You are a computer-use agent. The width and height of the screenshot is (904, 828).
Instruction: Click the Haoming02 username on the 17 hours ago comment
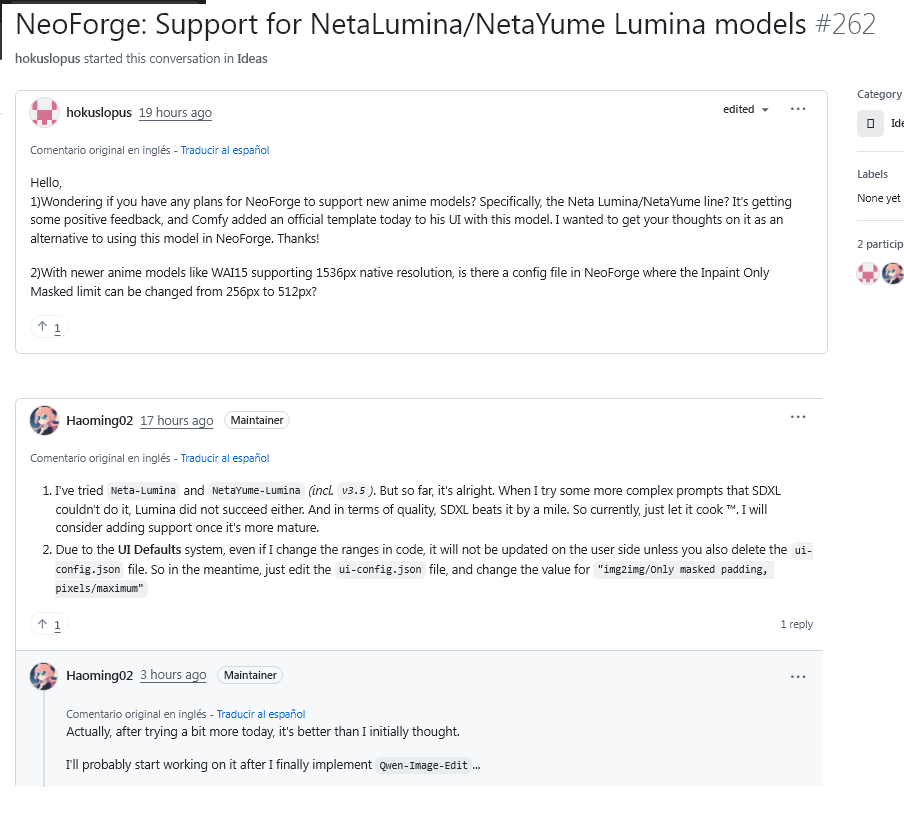99,420
